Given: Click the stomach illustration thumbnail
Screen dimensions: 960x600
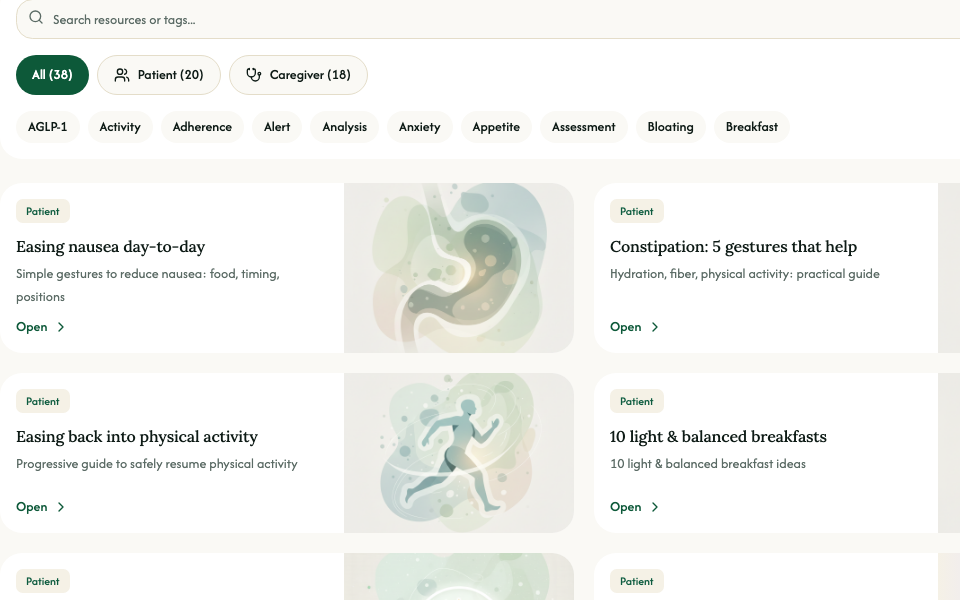Looking at the screenshot, I should (459, 268).
